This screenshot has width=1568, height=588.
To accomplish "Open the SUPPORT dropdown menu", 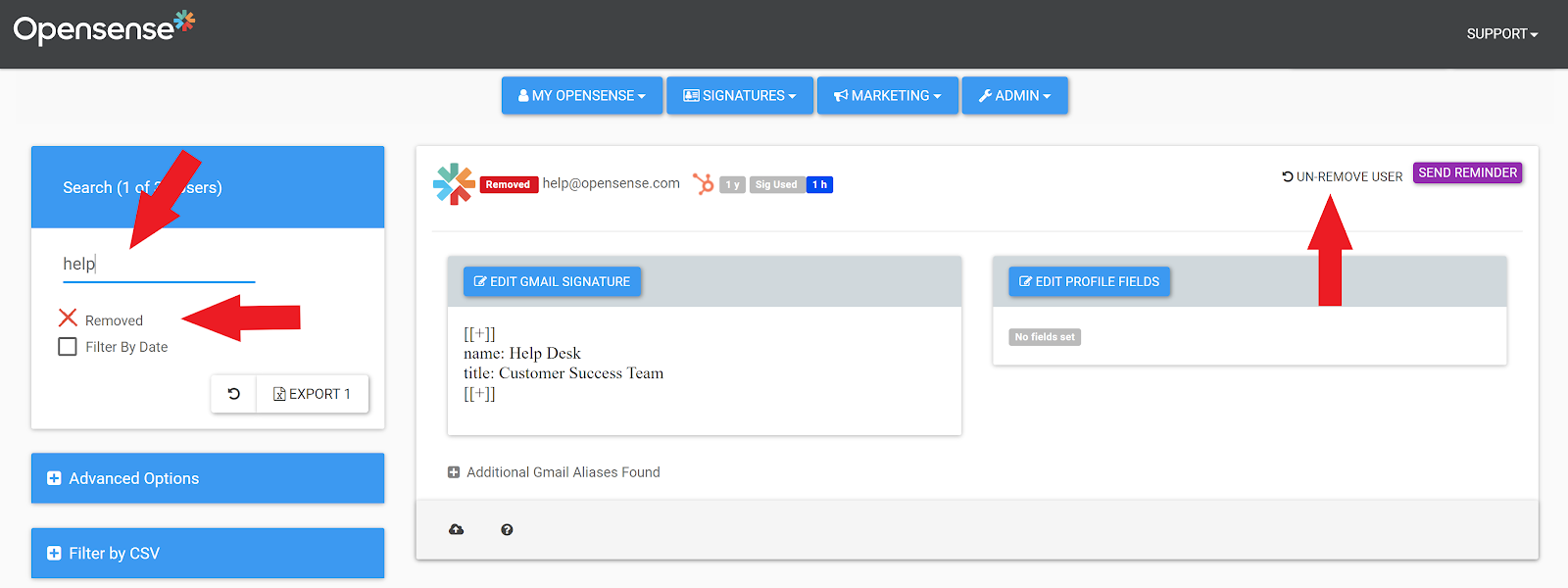I will (1502, 33).
